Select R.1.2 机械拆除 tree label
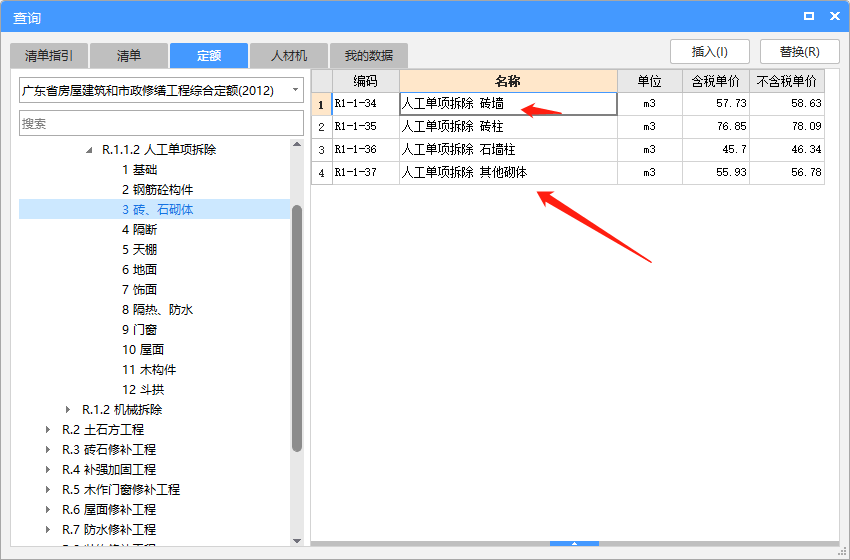This screenshot has width=850, height=560. coord(122,410)
